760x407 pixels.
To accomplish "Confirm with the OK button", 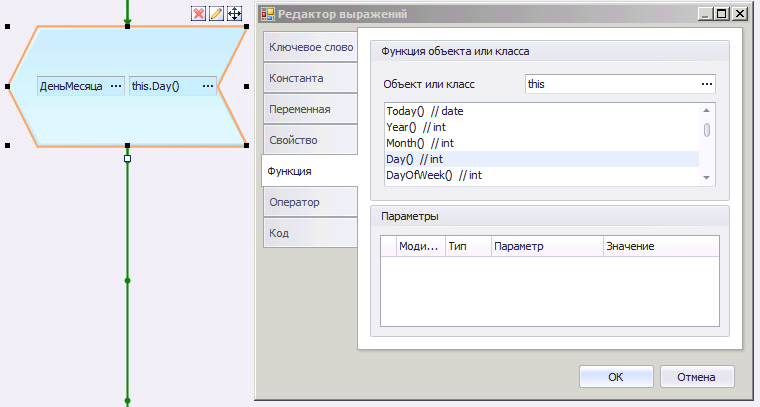I will [x=616, y=377].
